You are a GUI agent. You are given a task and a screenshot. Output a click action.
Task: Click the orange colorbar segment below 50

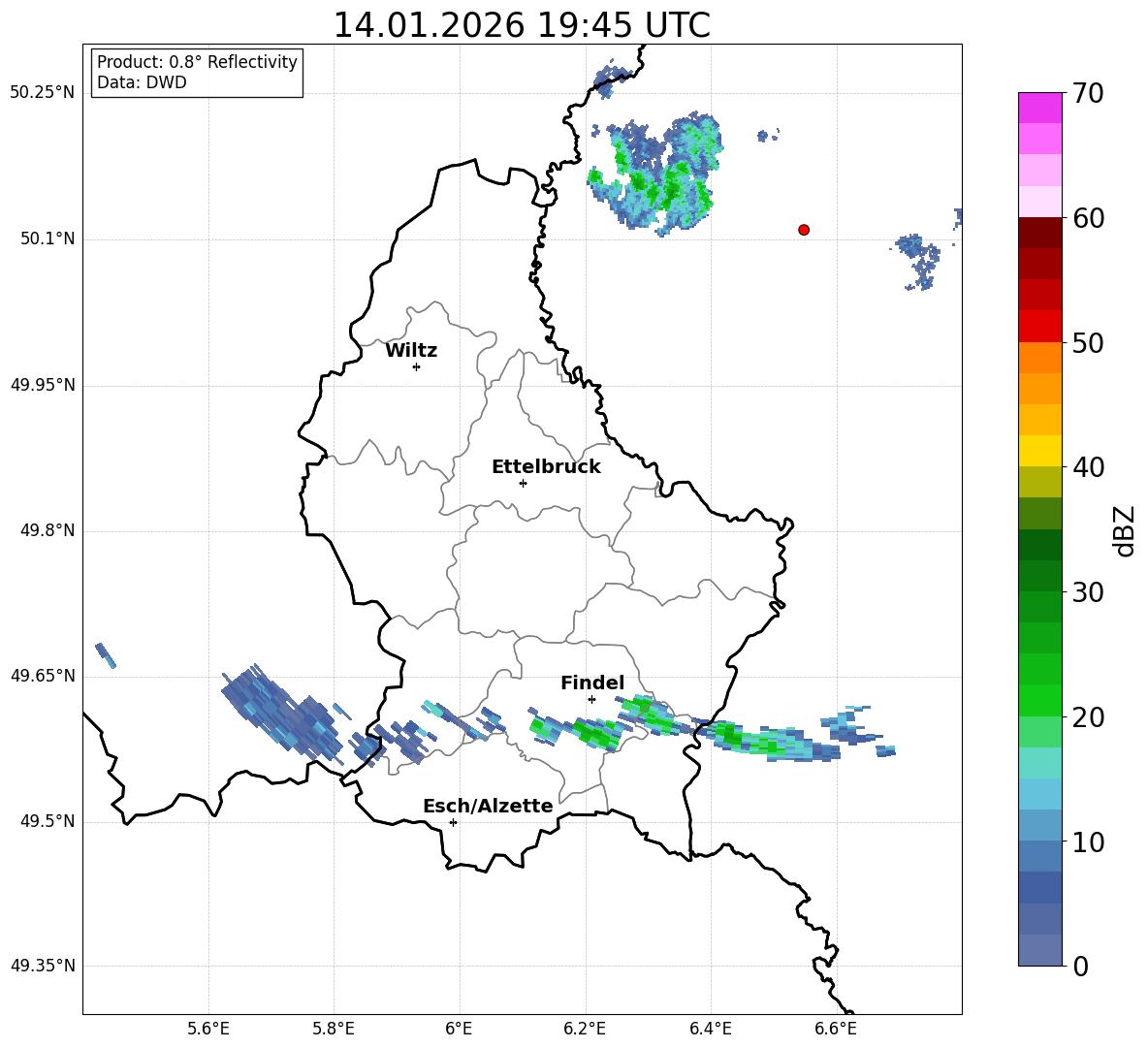click(x=1039, y=358)
